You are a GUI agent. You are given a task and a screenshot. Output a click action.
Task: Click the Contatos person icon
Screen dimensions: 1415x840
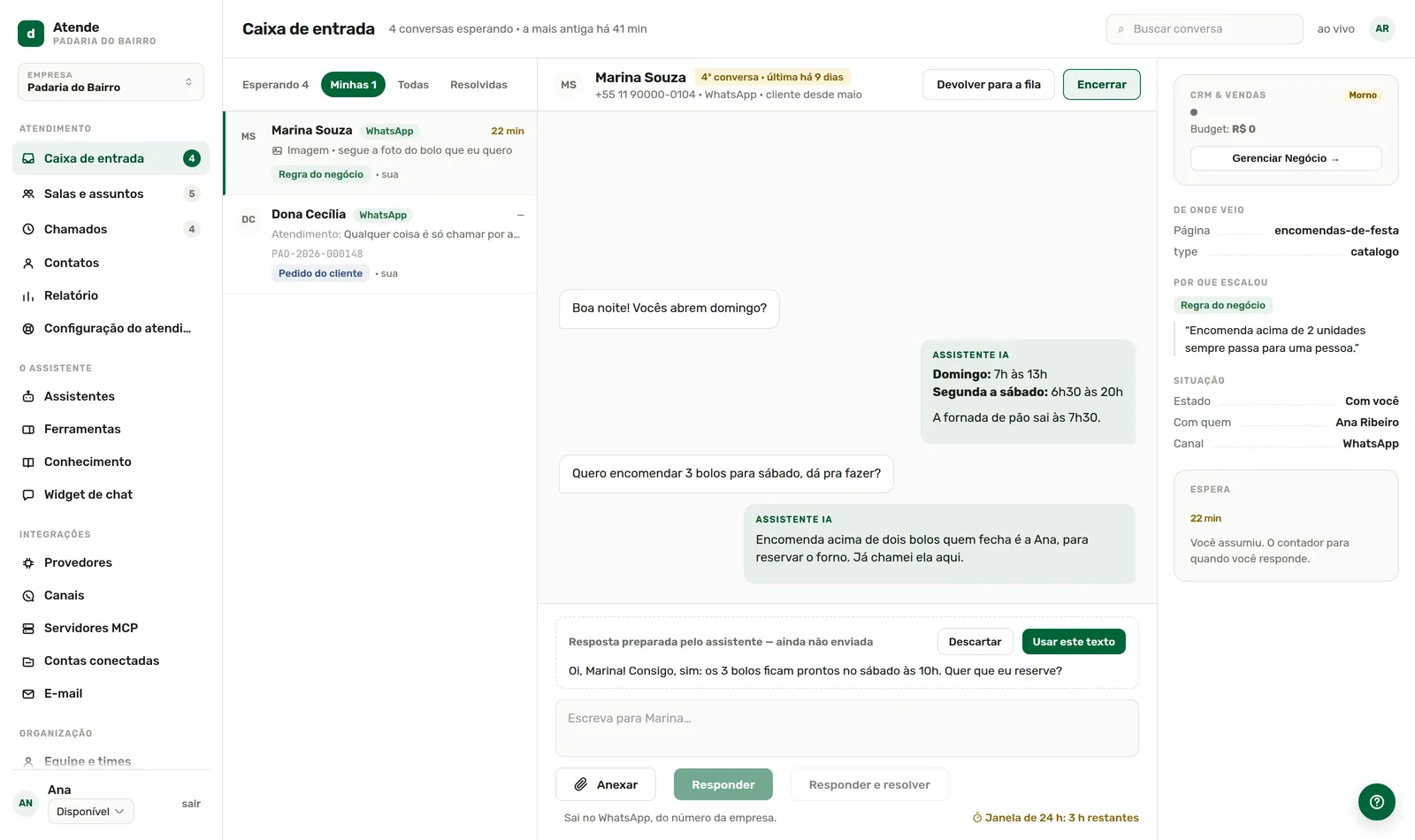click(x=28, y=263)
